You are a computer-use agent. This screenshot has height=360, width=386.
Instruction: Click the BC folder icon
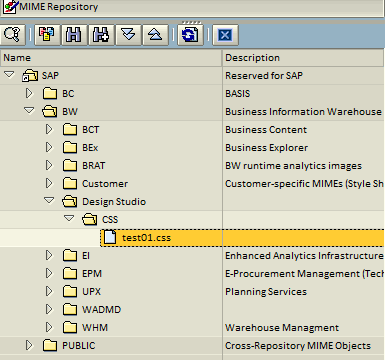pos(50,94)
